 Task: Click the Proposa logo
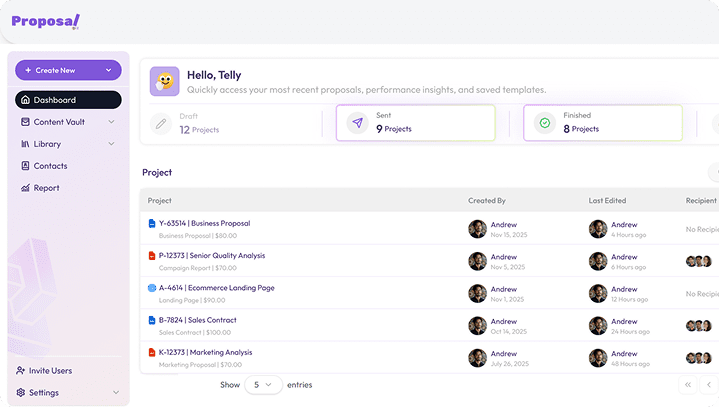point(45,21)
